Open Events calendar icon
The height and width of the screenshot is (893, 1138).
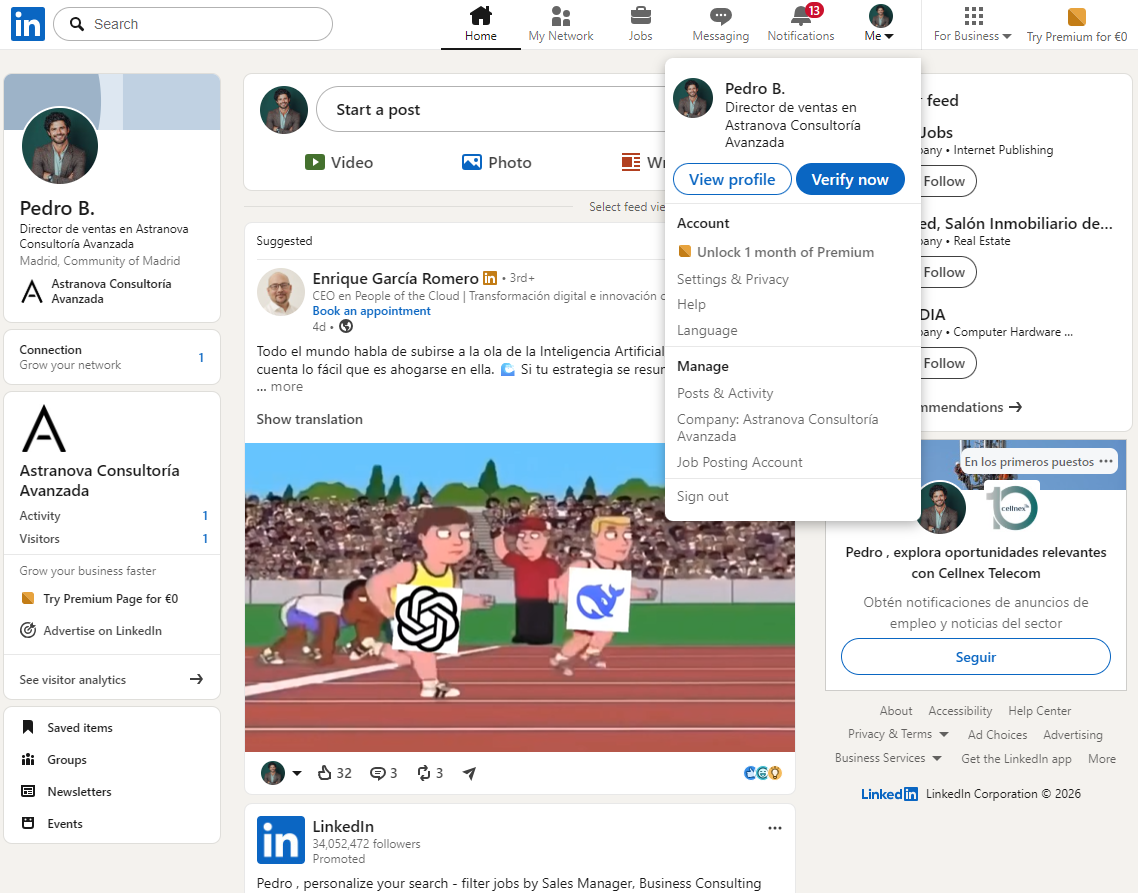pos(28,823)
